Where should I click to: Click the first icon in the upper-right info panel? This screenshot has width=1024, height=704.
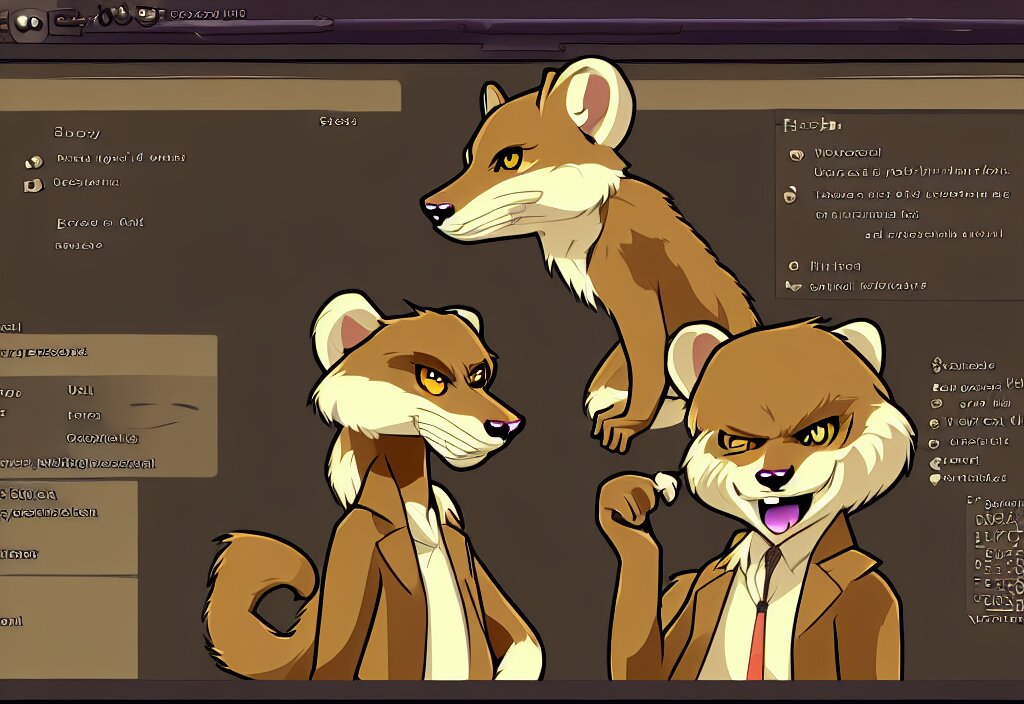point(796,155)
